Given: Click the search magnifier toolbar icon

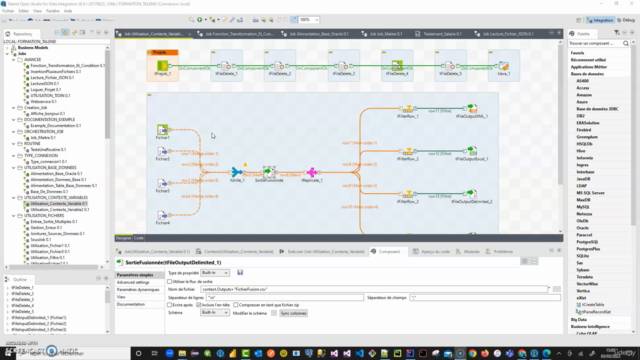Looking at the screenshot, I should (x=191, y=20).
